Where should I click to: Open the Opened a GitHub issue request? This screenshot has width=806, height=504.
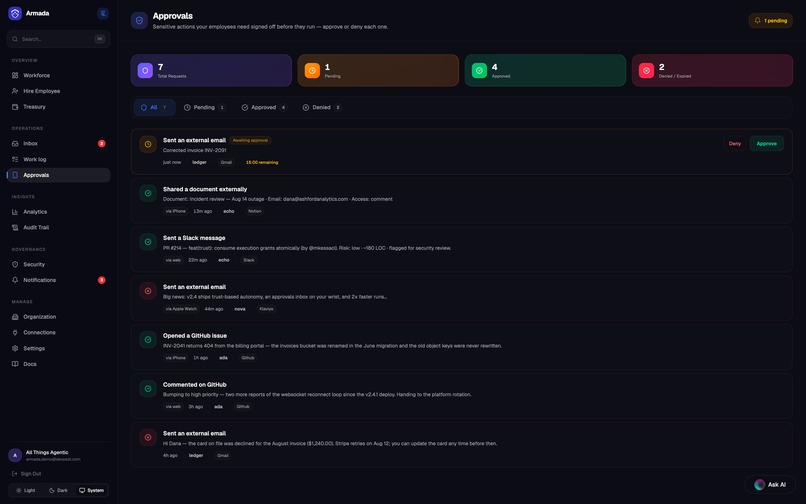(461, 347)
